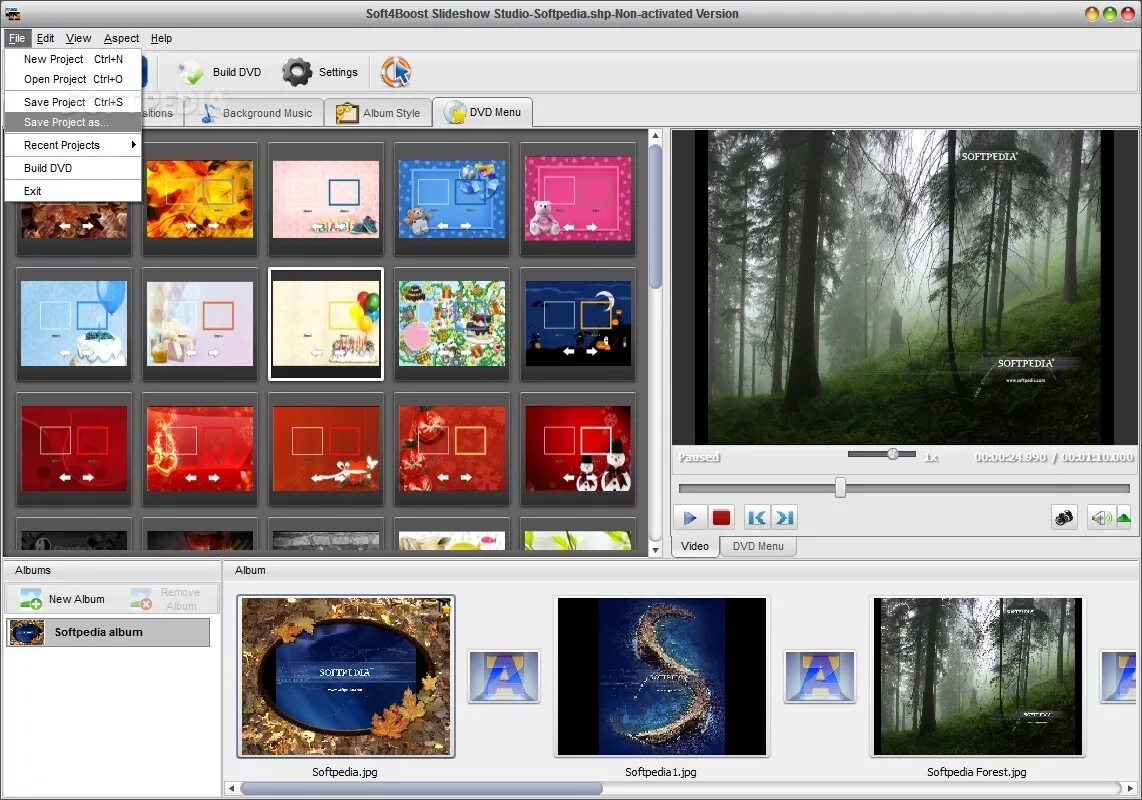The height and width of the screenshot is (800, 1142).
Task: Select green candy party template
Action: coord(452,324)
